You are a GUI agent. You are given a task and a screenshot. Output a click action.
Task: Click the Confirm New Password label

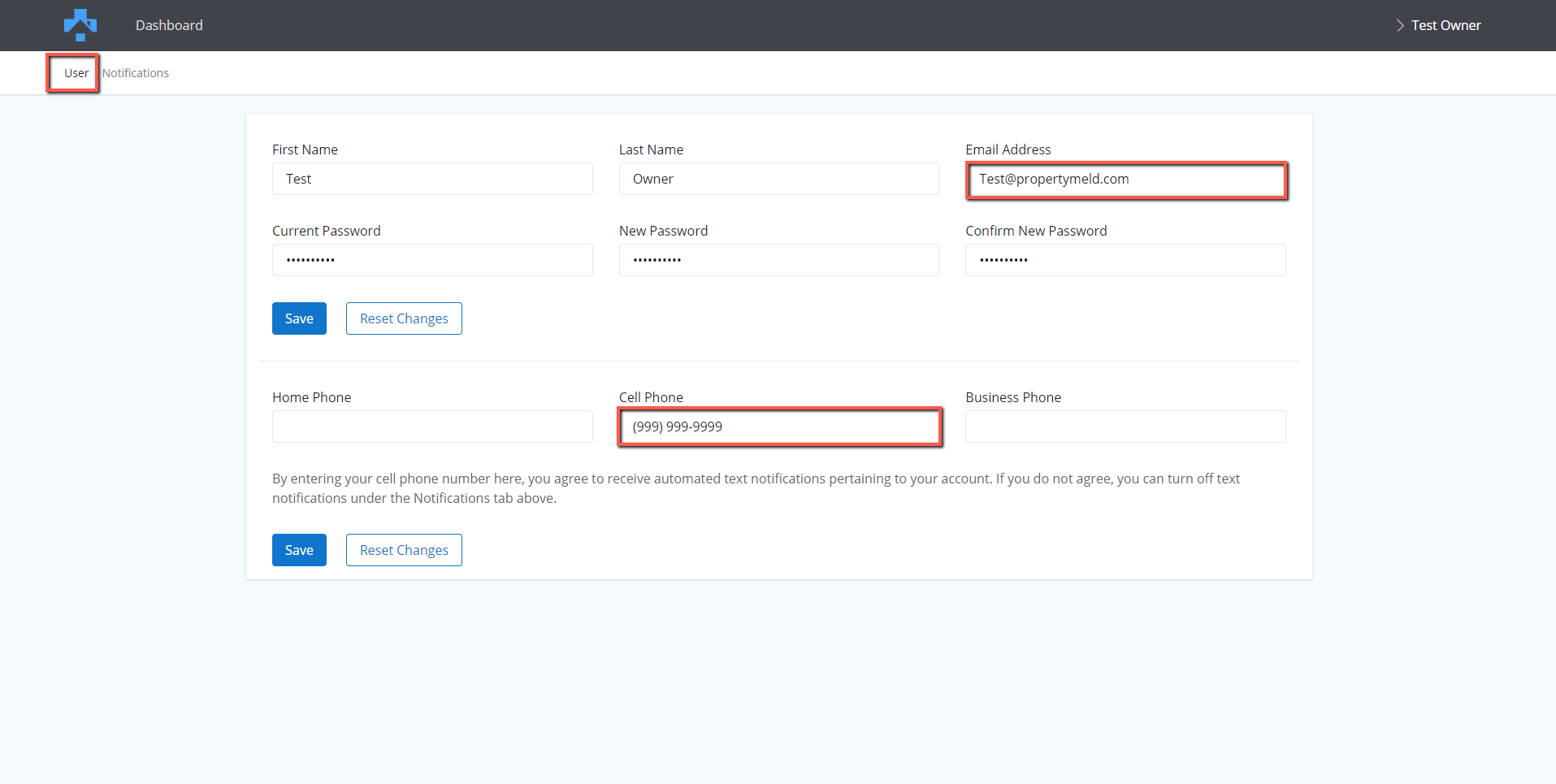click(x=1036, y=231)
